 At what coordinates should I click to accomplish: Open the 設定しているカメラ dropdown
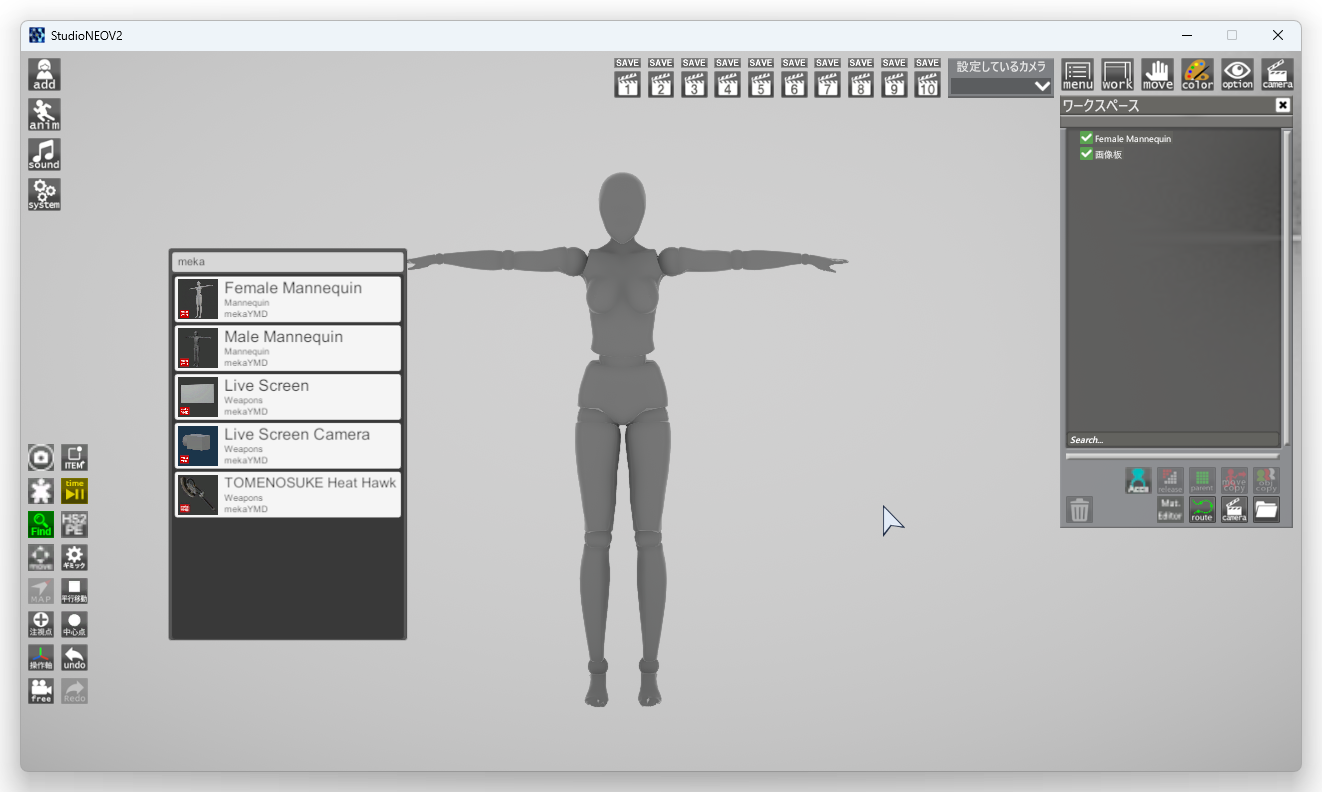pos(1001,86)
